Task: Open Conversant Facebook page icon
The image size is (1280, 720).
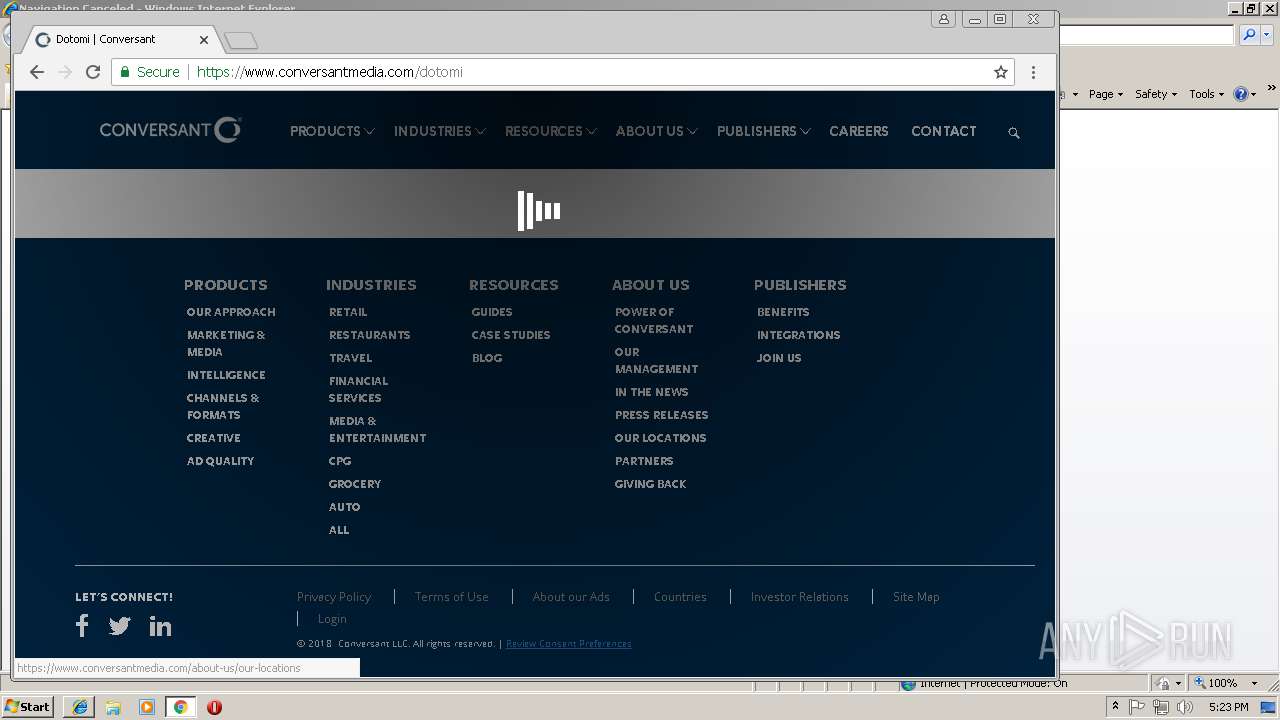Action: click(x=82, y=626)
